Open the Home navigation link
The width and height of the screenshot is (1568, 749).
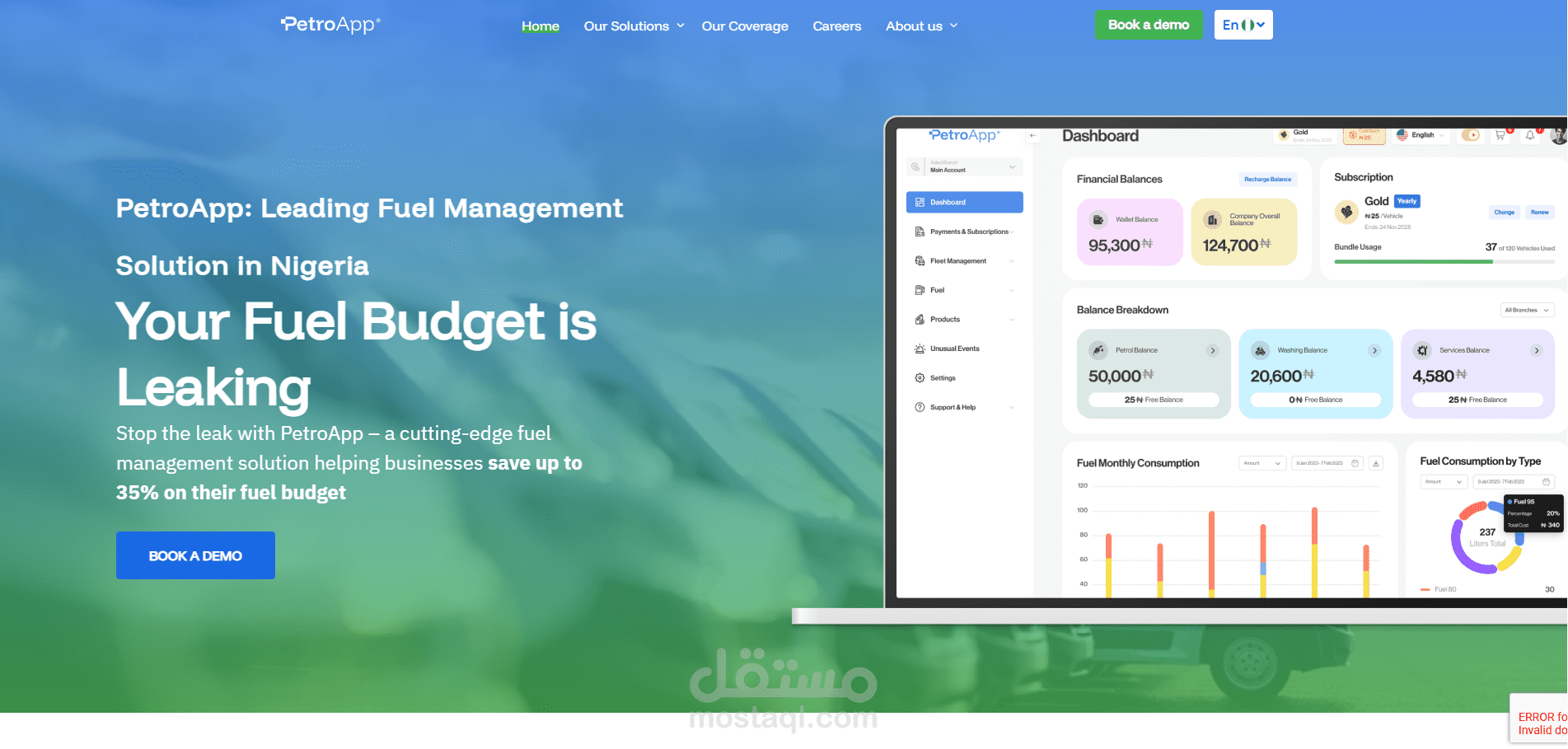coord(541,26)
